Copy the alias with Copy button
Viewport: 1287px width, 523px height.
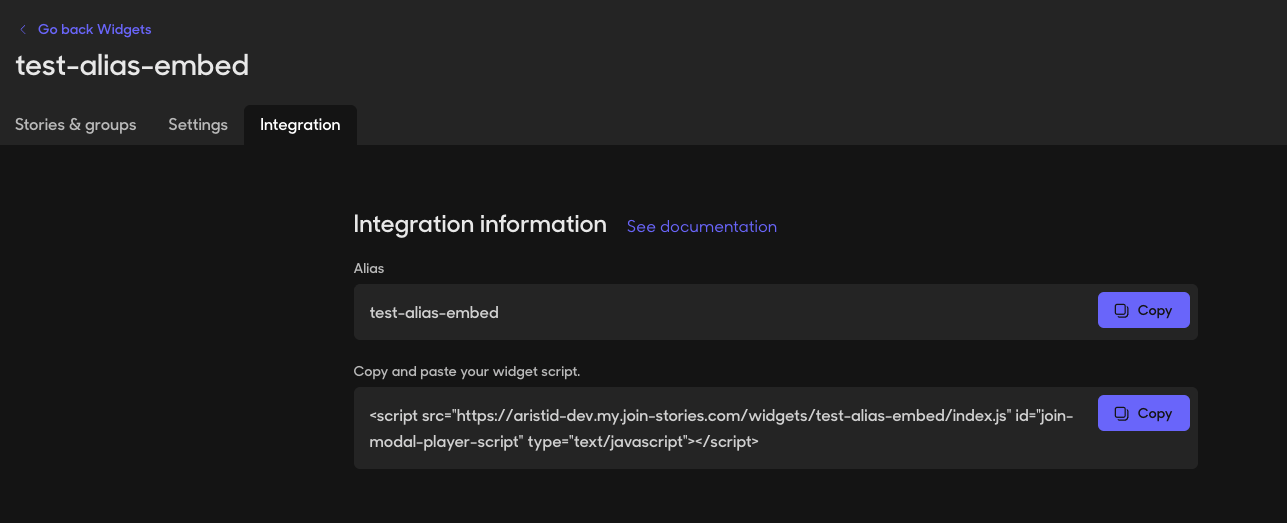pyautogui.click(x=1144, y=310)
